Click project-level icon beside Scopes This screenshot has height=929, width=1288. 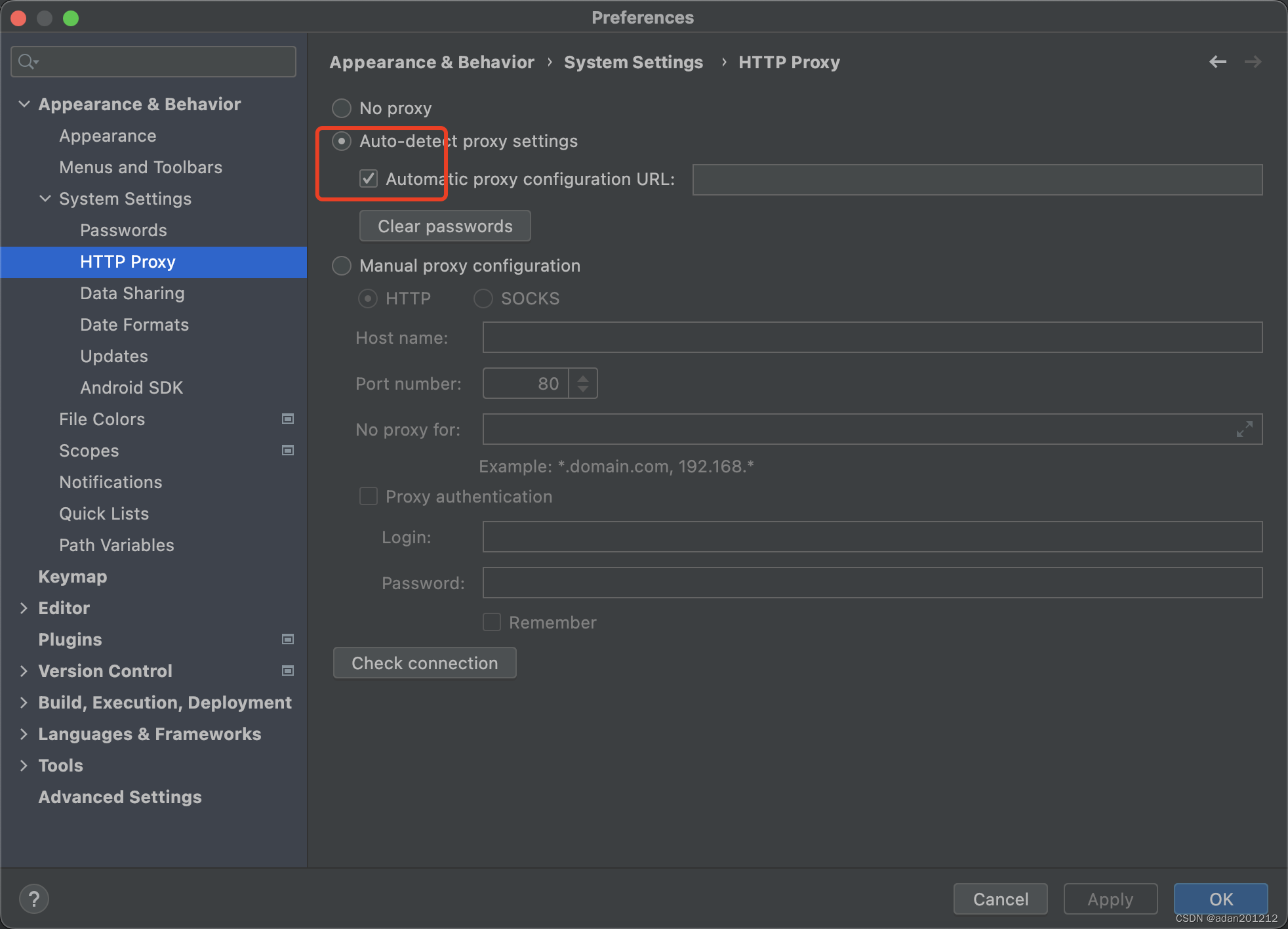pyautogui.click(x=288, y=450)
